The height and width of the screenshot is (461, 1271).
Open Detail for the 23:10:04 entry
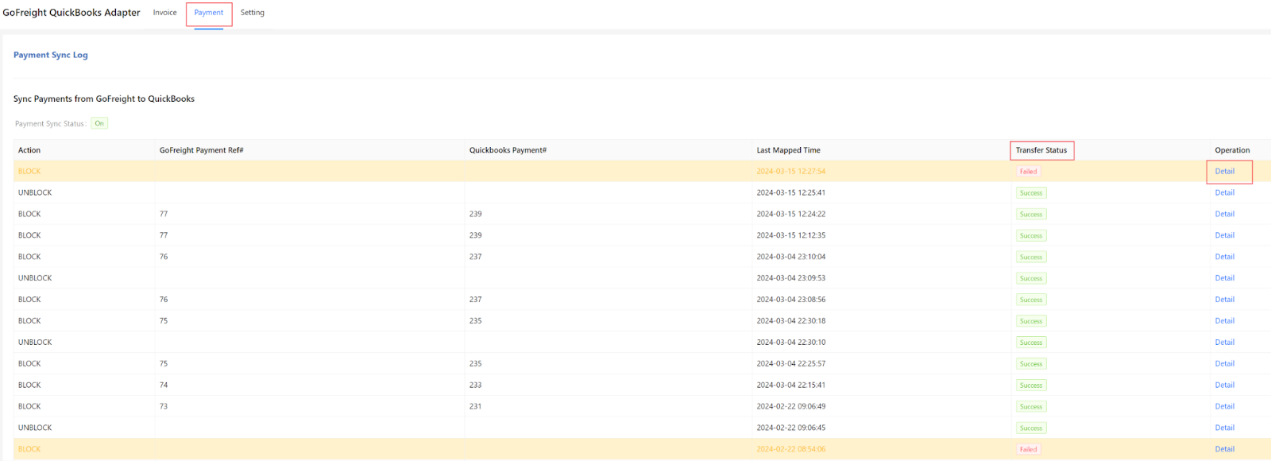1224,257
